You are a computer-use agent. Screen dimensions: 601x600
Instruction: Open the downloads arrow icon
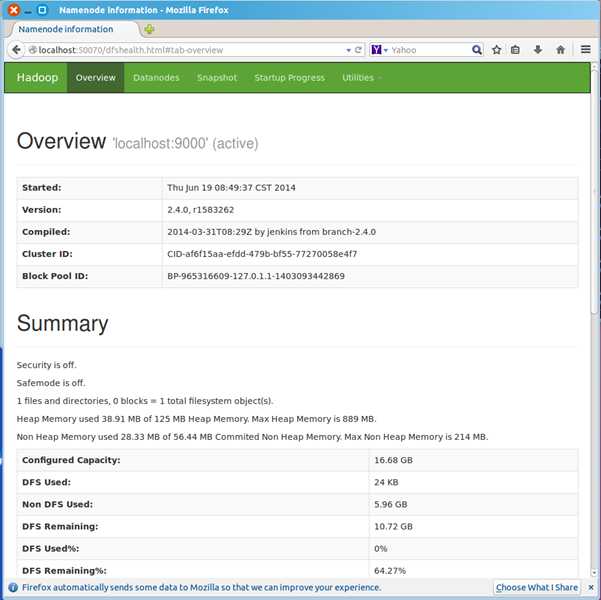(x=538, y=49)
